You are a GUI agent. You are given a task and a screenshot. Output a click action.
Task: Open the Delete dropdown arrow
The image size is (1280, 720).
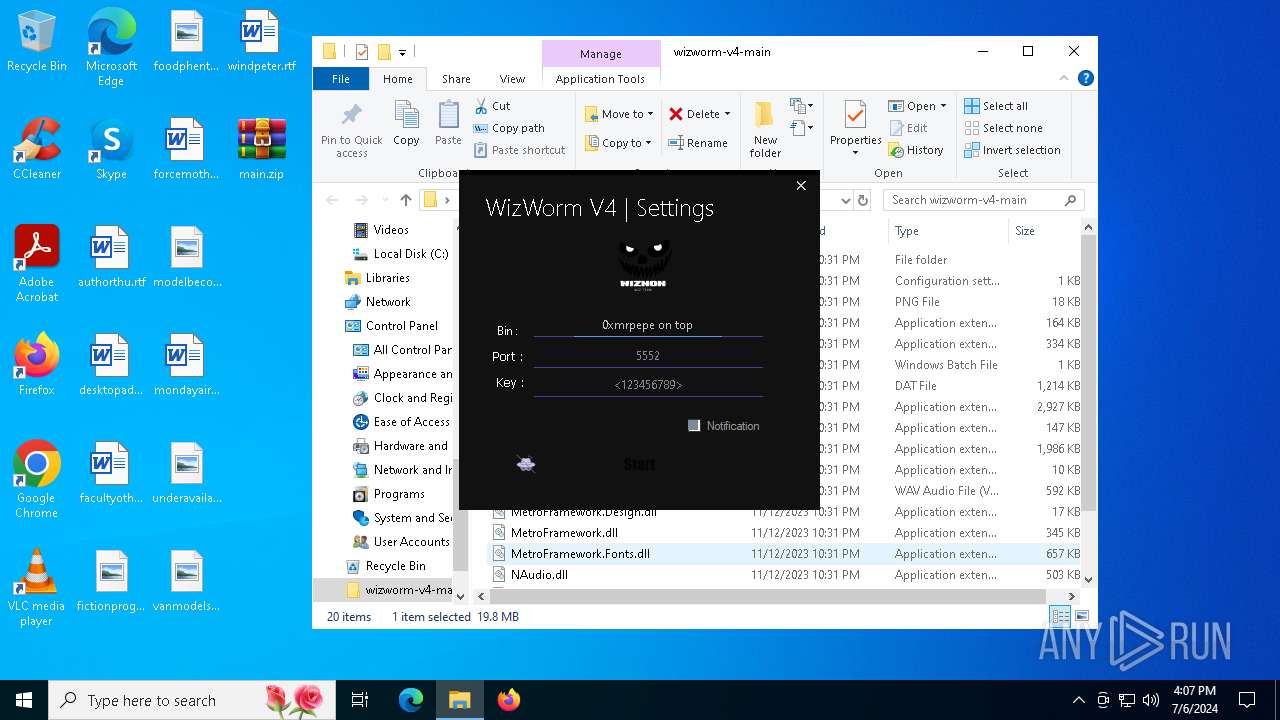tap(727, 114)
